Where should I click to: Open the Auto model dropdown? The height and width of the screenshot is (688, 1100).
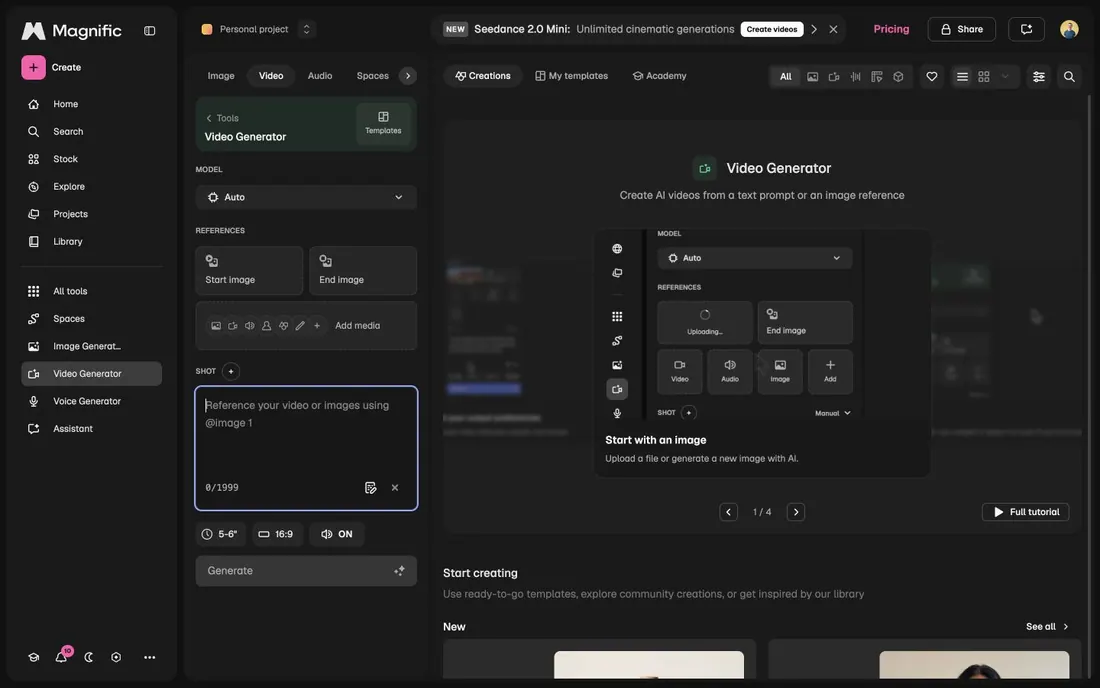pos(306,197)
